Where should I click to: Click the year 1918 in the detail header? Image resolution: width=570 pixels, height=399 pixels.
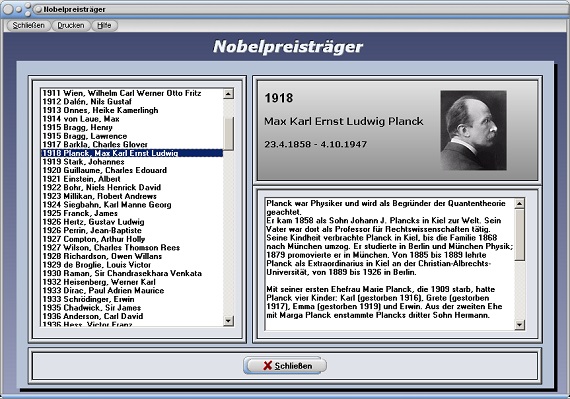[278, 98]
